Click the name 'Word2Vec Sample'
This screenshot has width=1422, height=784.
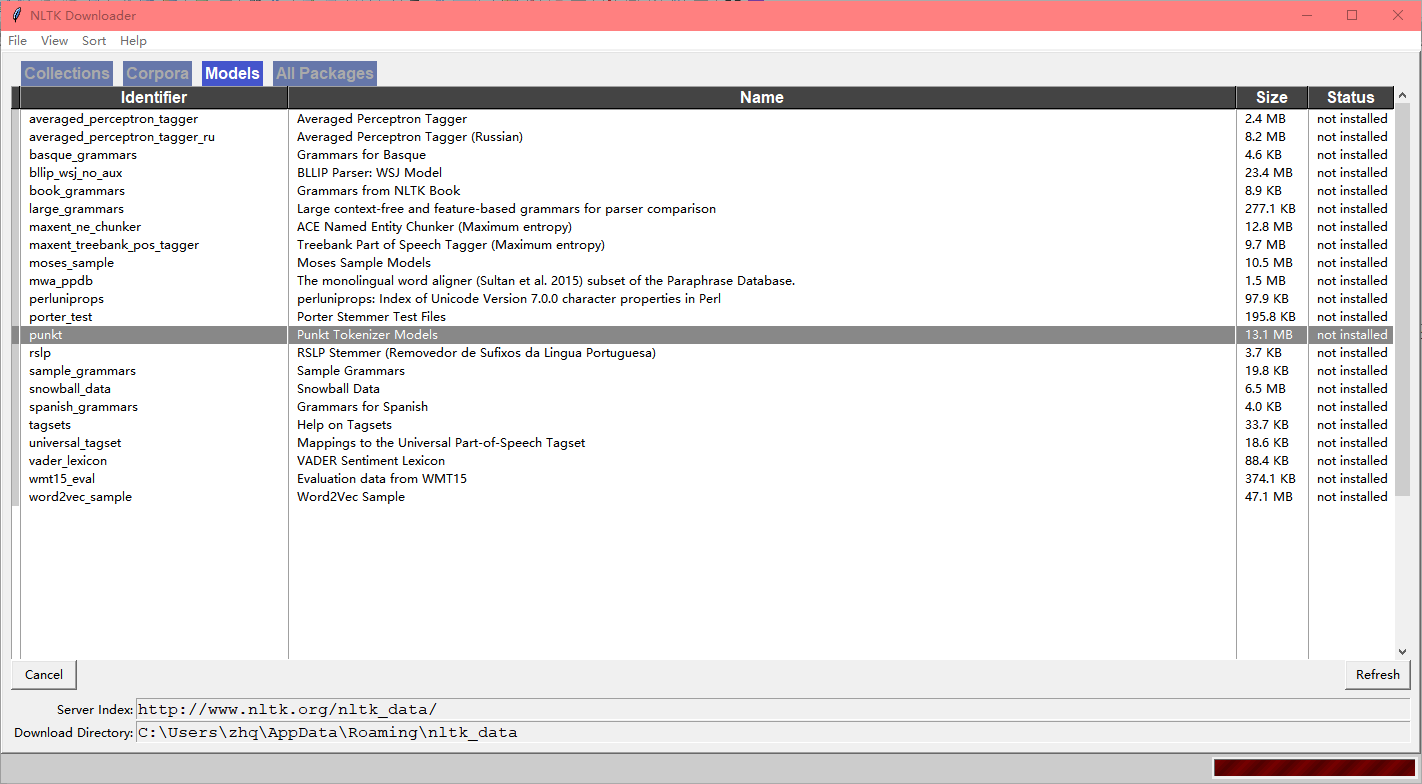pos(351,497)
